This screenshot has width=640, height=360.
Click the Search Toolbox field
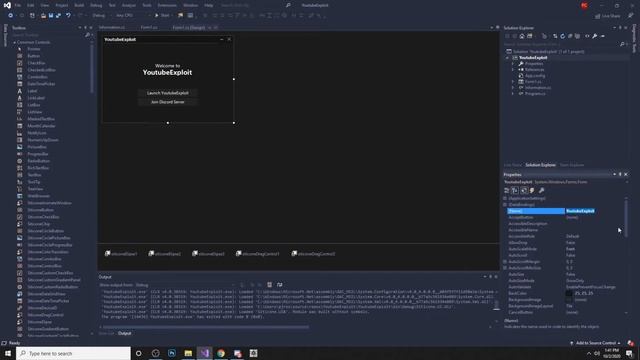tap(48, 35)
